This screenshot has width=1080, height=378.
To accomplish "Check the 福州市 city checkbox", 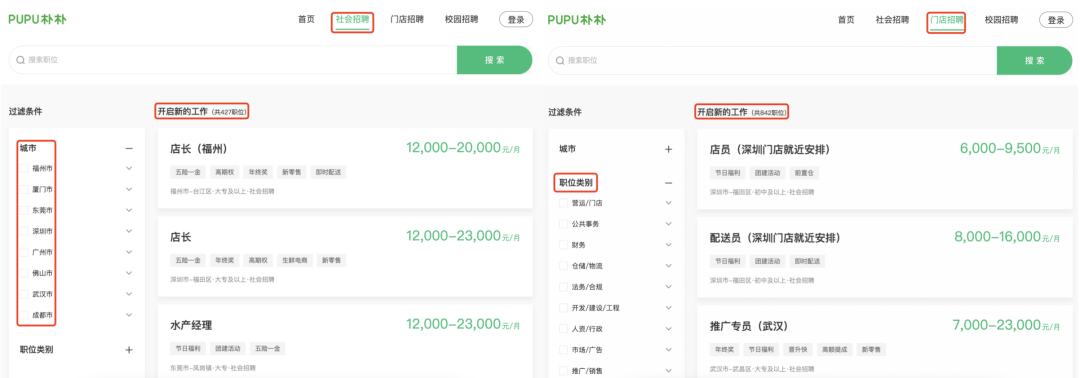I will 24,168.
